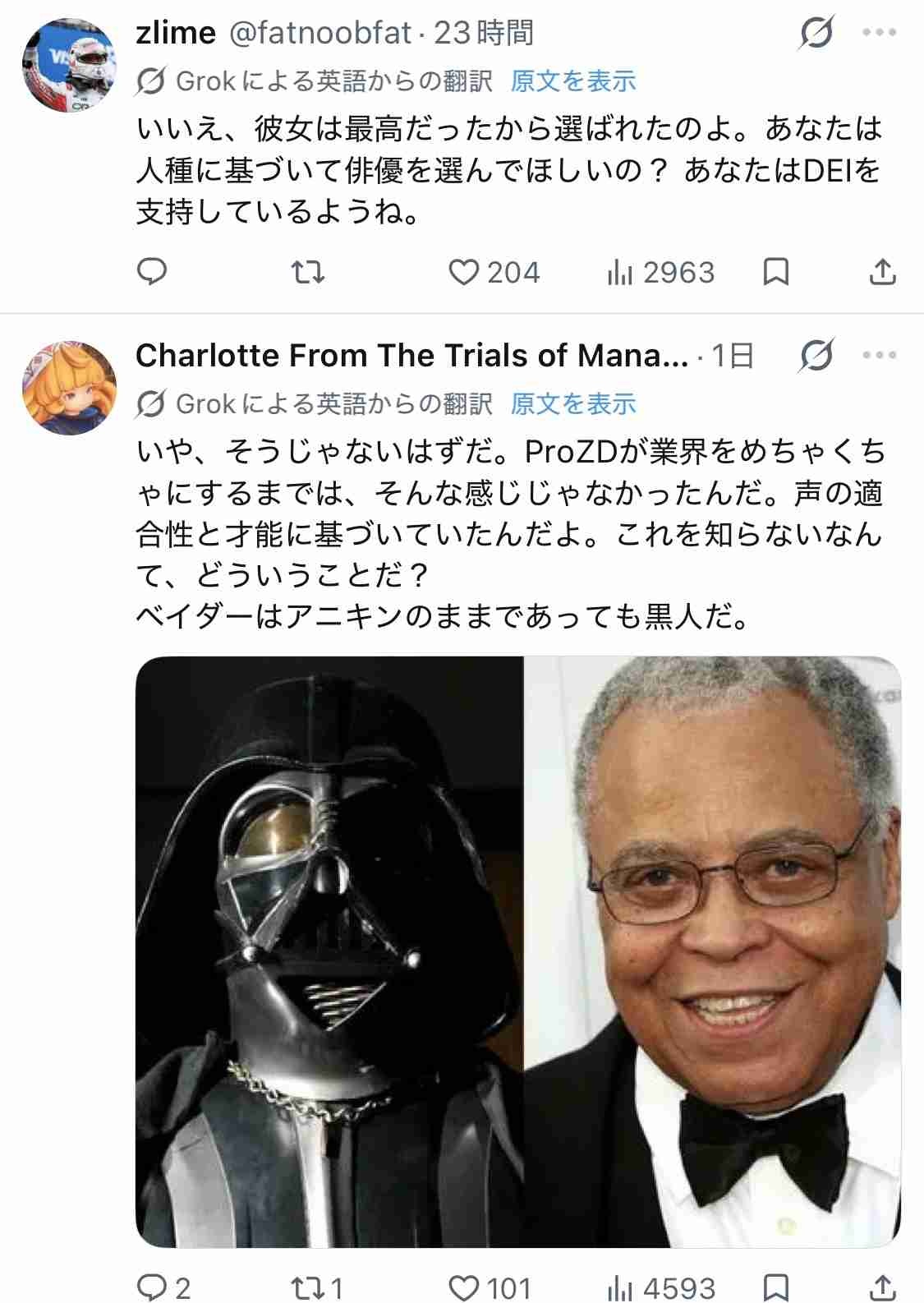The image size is (924, 1303).
Task: Like Charlotte's tweet with 101 likes
Action: [x=490, y=1286]
